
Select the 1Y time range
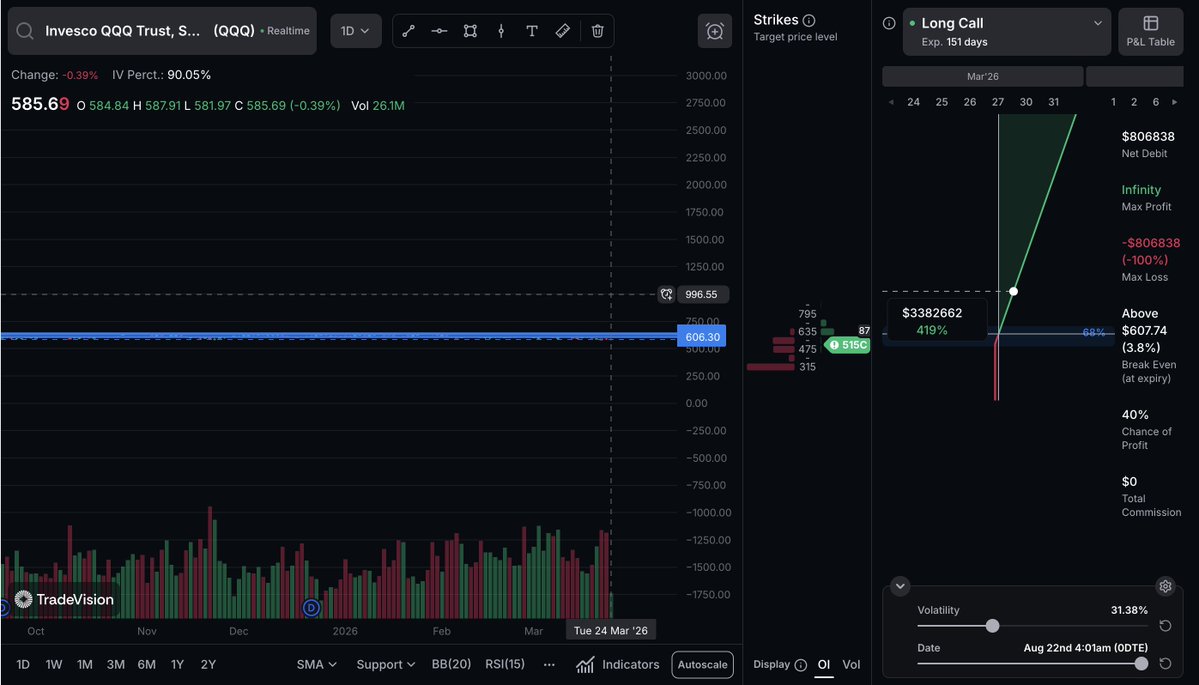[x=177, y=664]
